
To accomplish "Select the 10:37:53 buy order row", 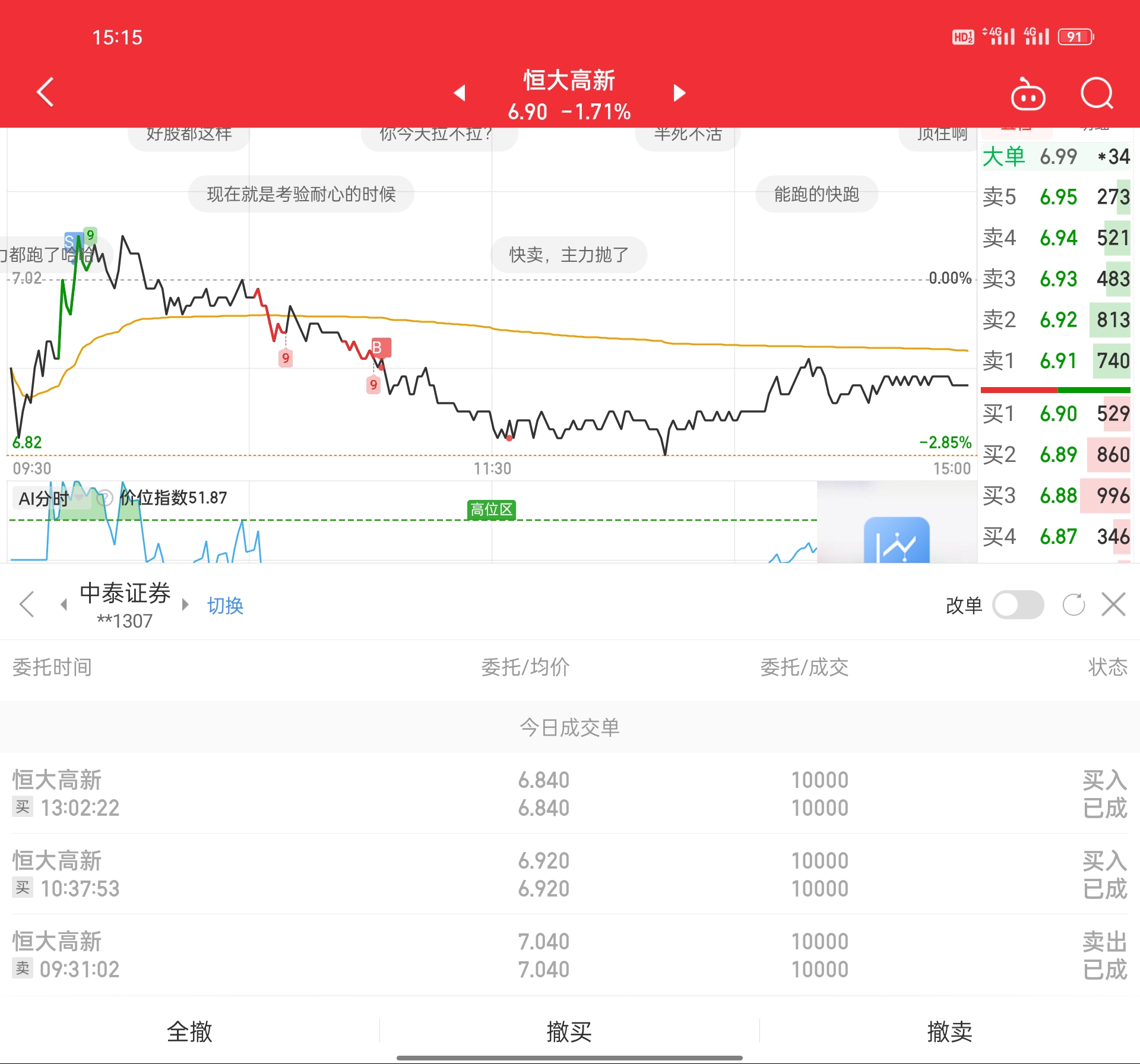I will click(x=570, y=874).
